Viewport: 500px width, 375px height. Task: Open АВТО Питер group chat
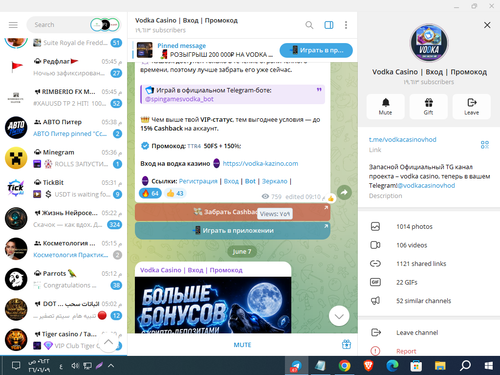tap(63, 128)
